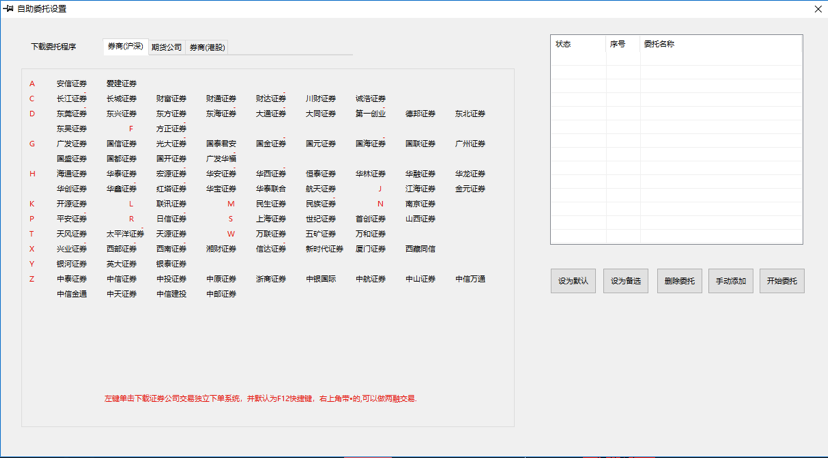
Task: Click the 设为备选 button
Action: tap(626, 281)
